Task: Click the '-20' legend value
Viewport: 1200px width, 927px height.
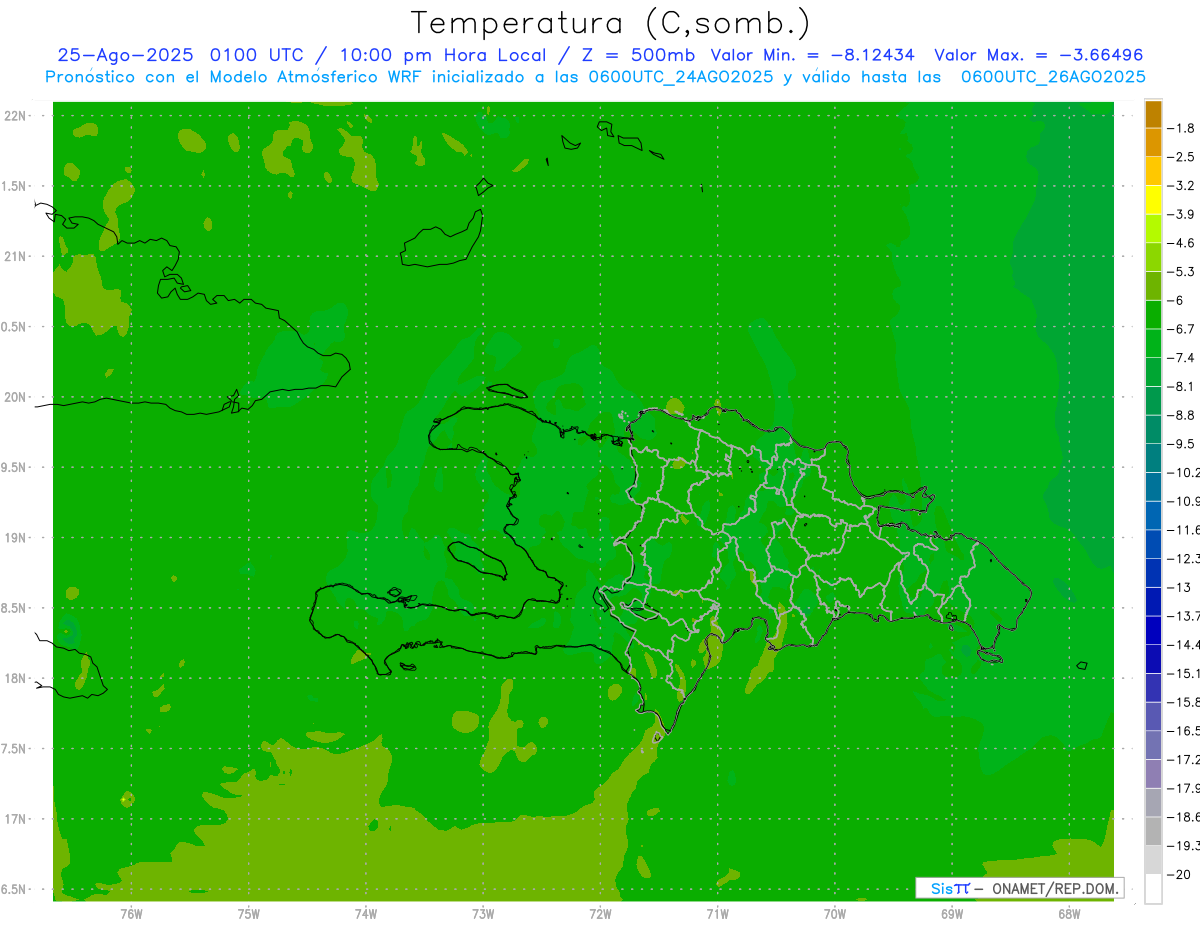Action: click(x=1180, y=875)
